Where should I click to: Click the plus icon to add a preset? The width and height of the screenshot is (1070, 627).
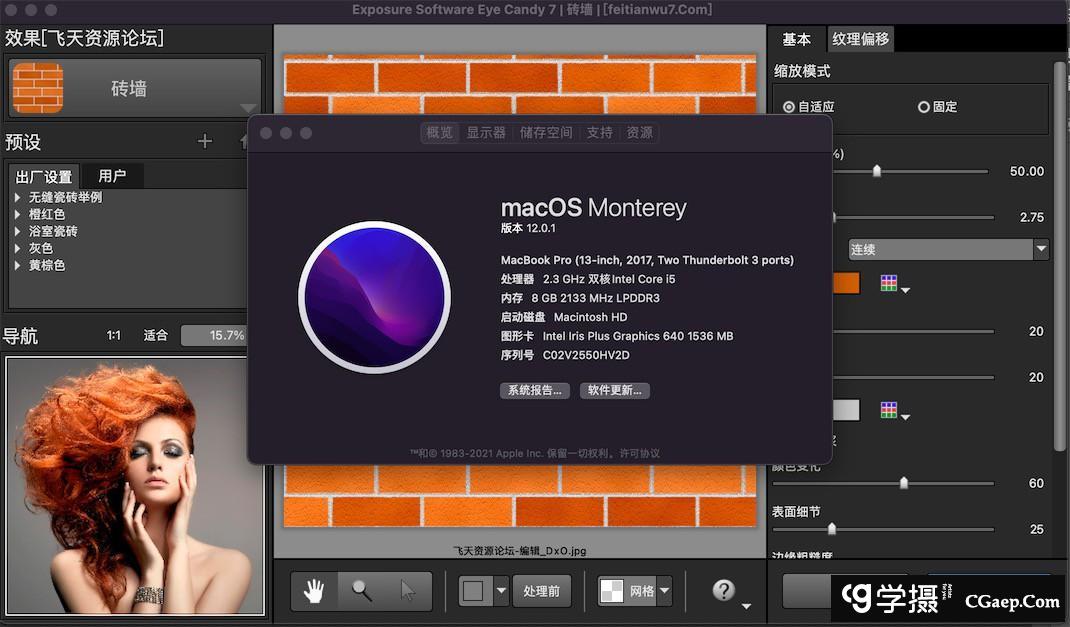click(204, 141)
